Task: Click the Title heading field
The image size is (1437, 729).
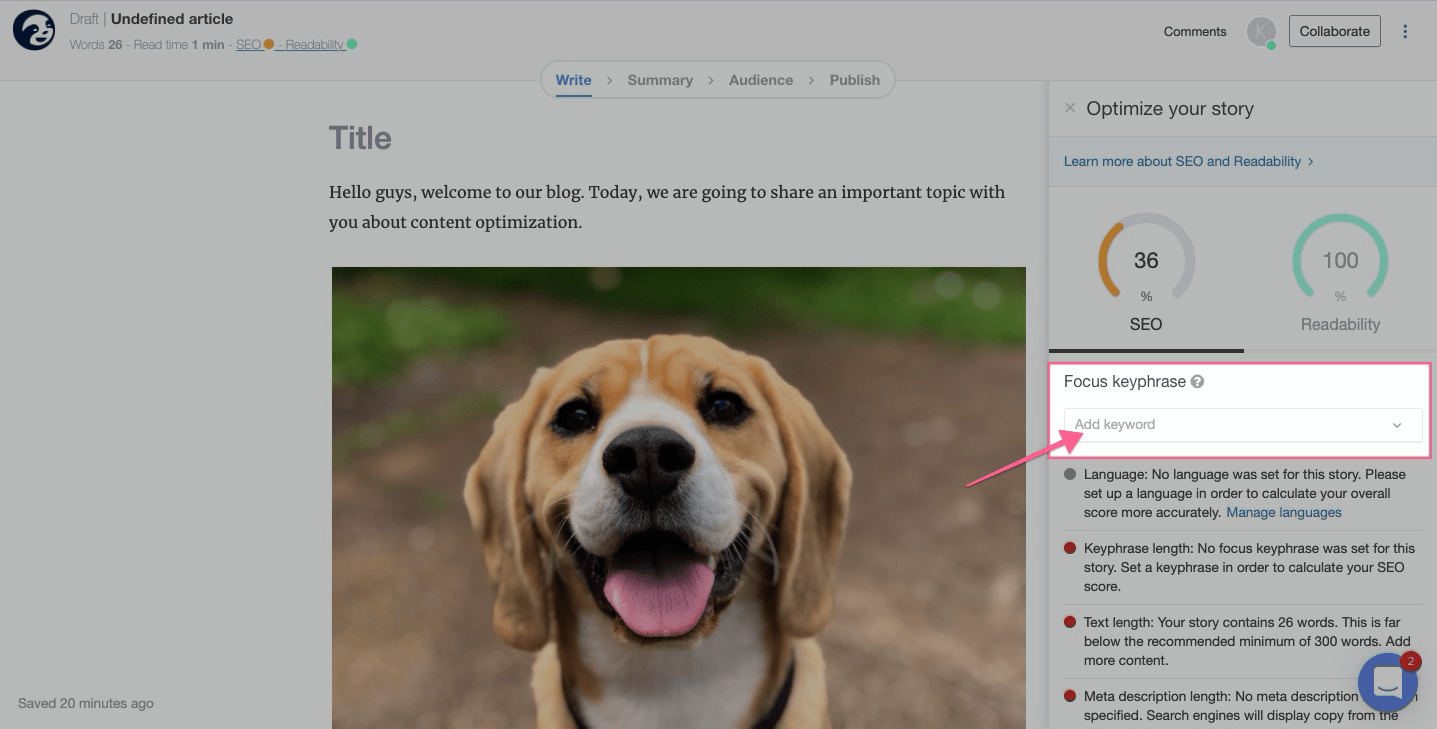Action: click(360, 138)
